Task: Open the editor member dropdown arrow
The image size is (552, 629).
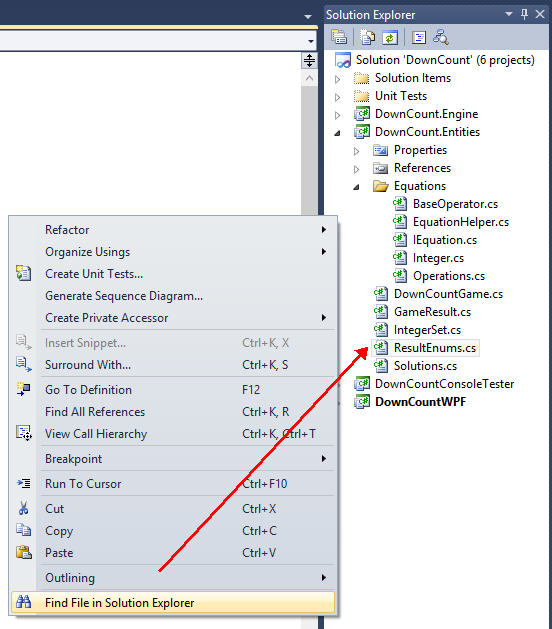Action: click(x=311, y=41)
